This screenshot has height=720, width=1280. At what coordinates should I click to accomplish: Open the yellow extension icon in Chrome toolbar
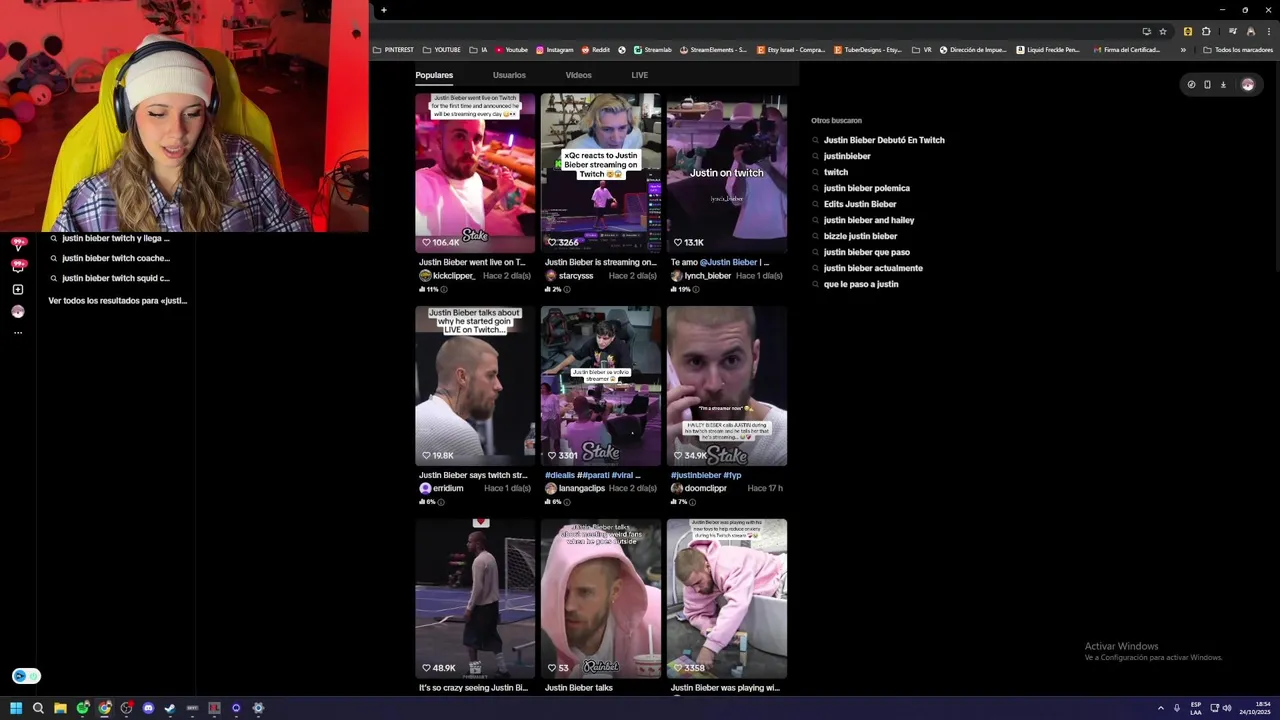tap(1188, 31)
